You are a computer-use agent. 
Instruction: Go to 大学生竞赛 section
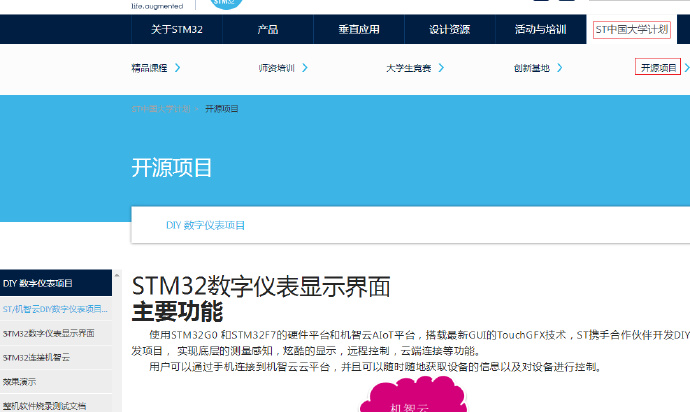(x=408, y=68)
